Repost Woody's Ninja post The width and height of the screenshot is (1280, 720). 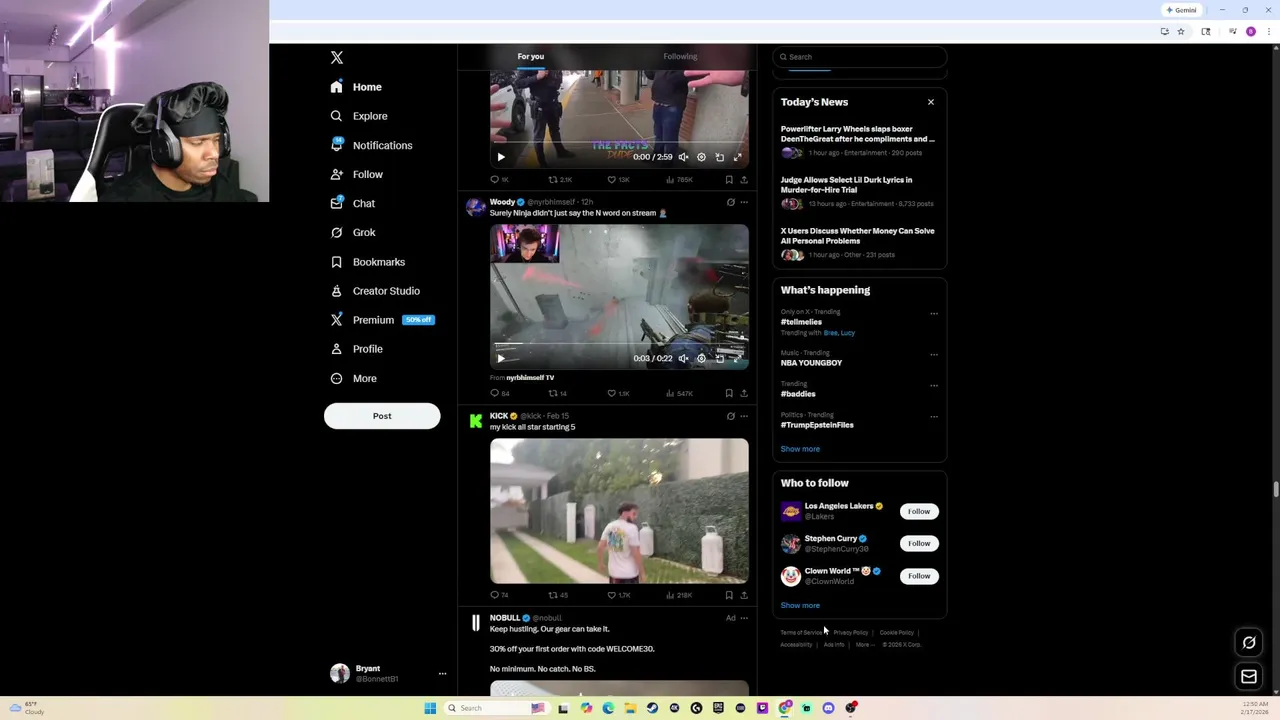pos(557,393)
